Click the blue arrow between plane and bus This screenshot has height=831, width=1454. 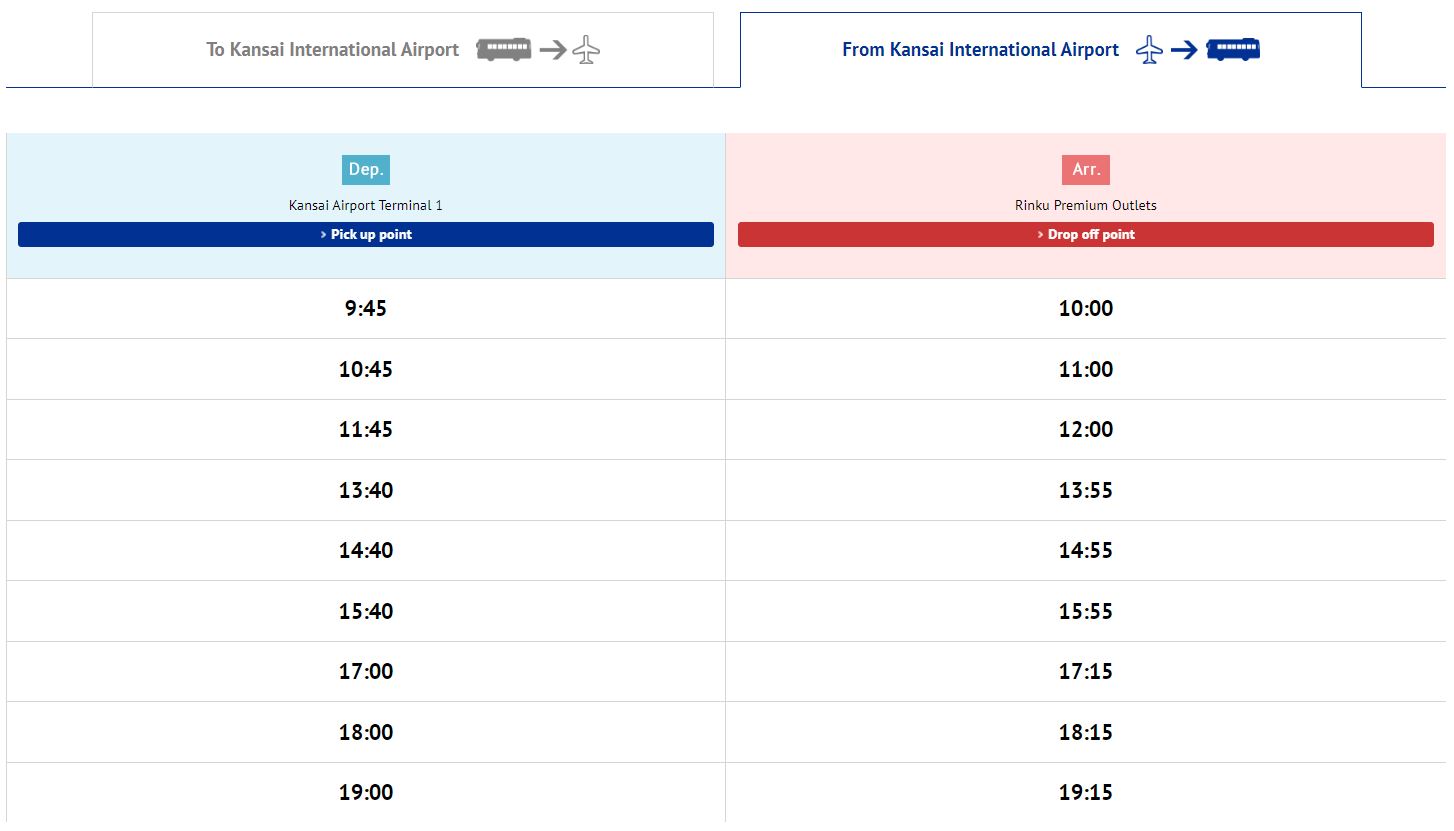click(x=1185, y=50)
